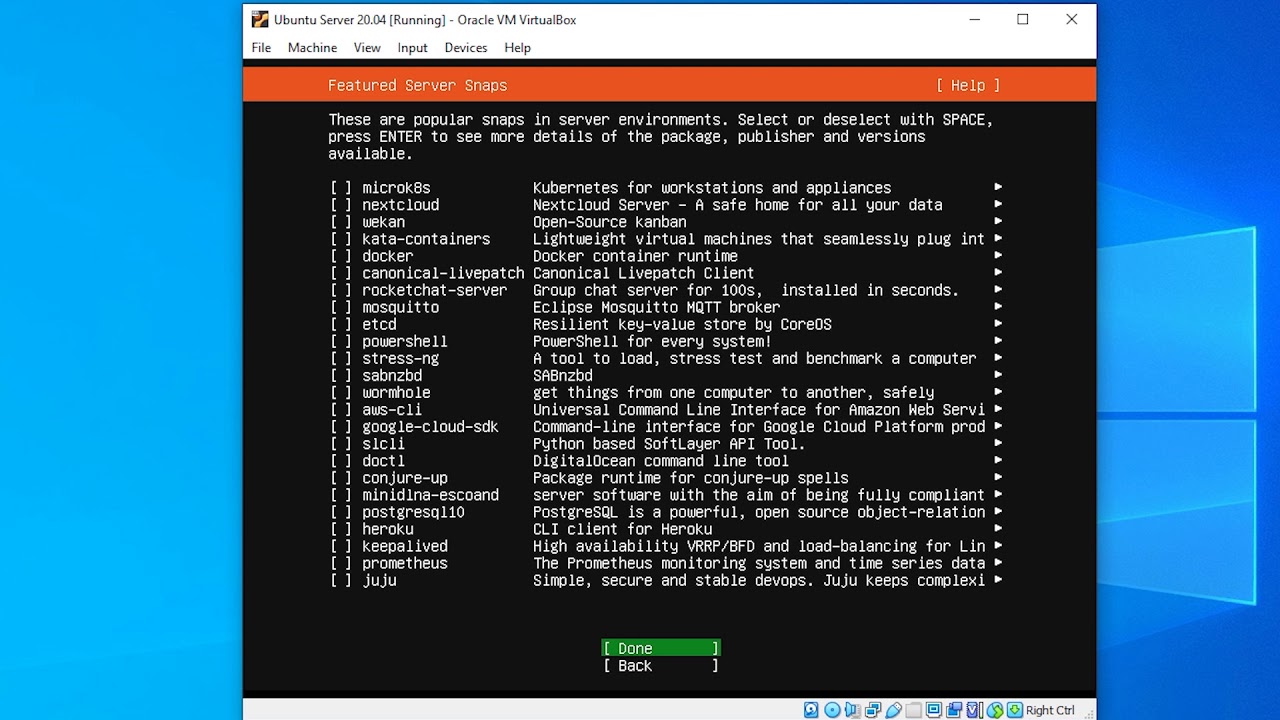Select the nextcloud snap checkbox

click(341, 205)
